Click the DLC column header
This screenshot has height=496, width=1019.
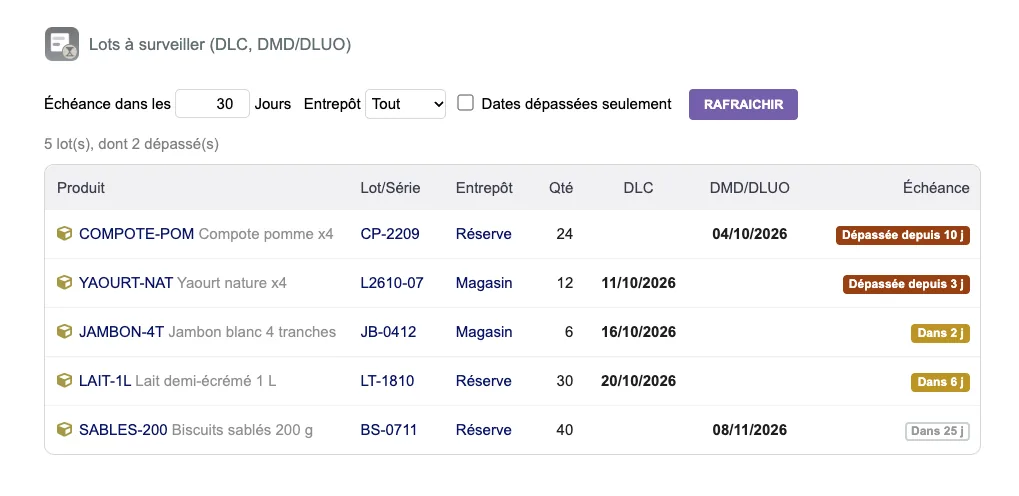click(x=639, y=188)
